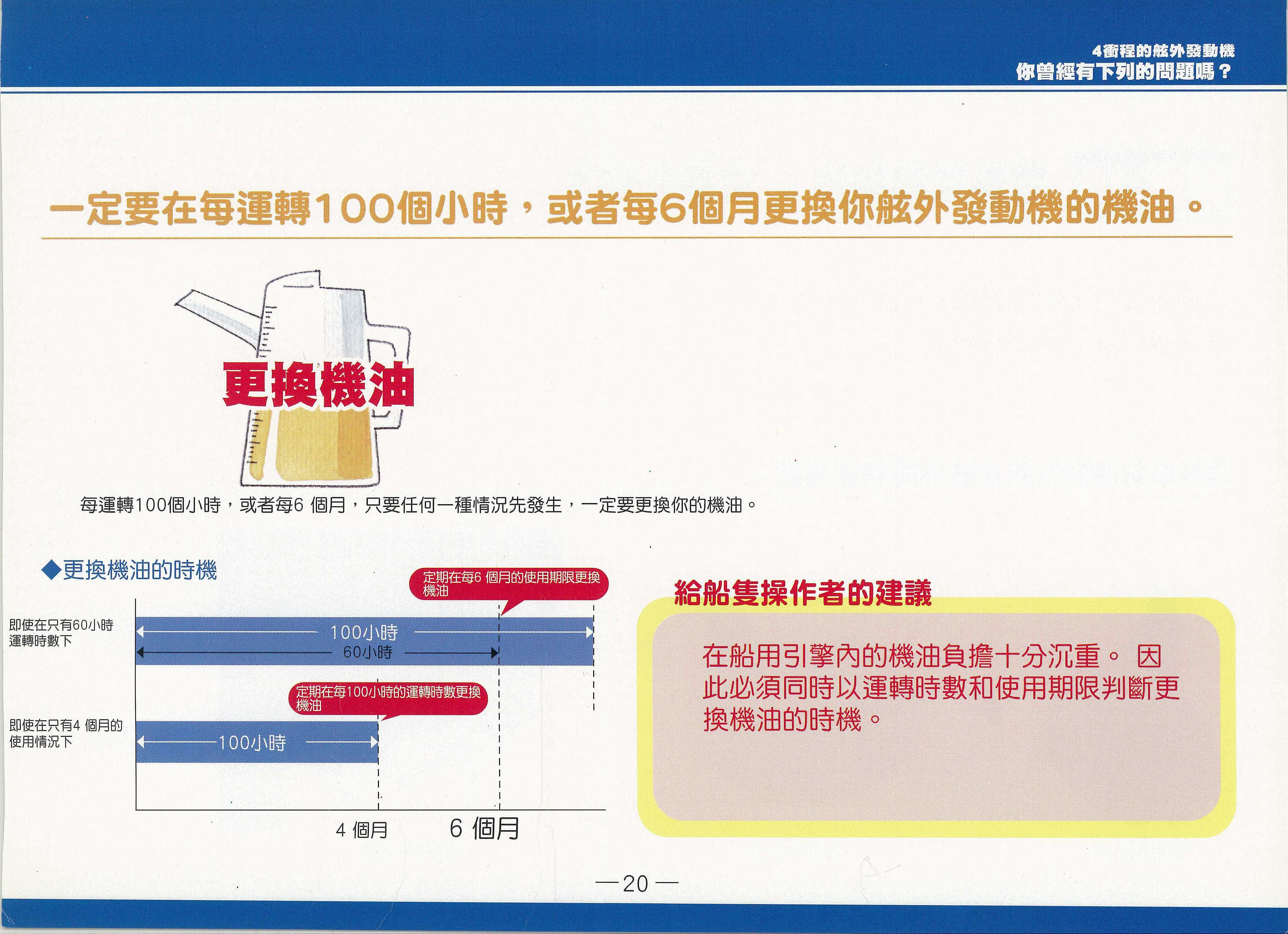Click page number 20
This screenshot has height=934, width=1288.
636,883
